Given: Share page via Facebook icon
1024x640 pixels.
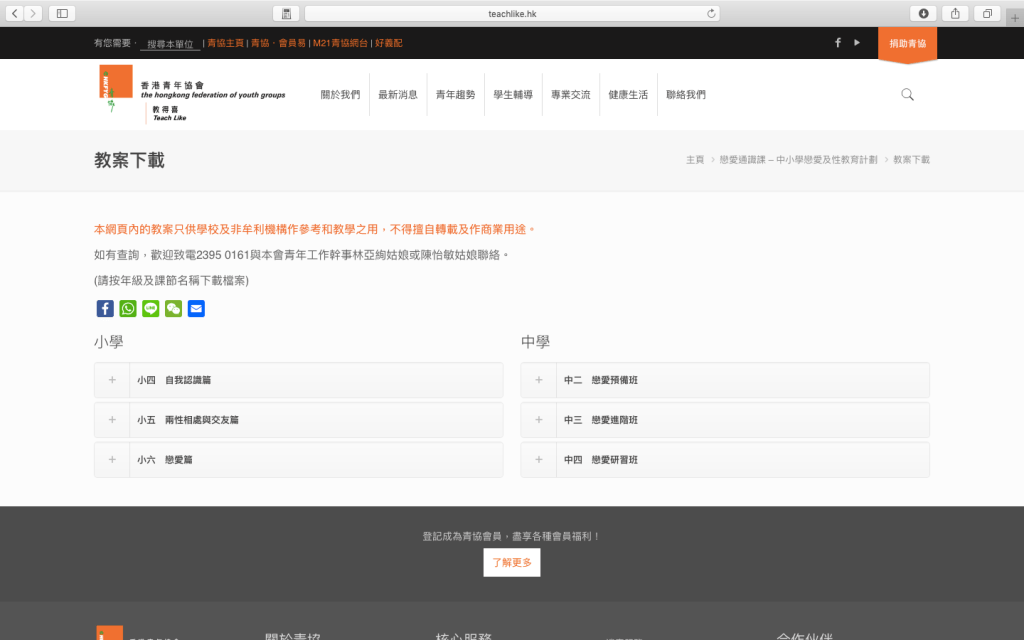Looking at the screenshot, I should click(105, 308).
